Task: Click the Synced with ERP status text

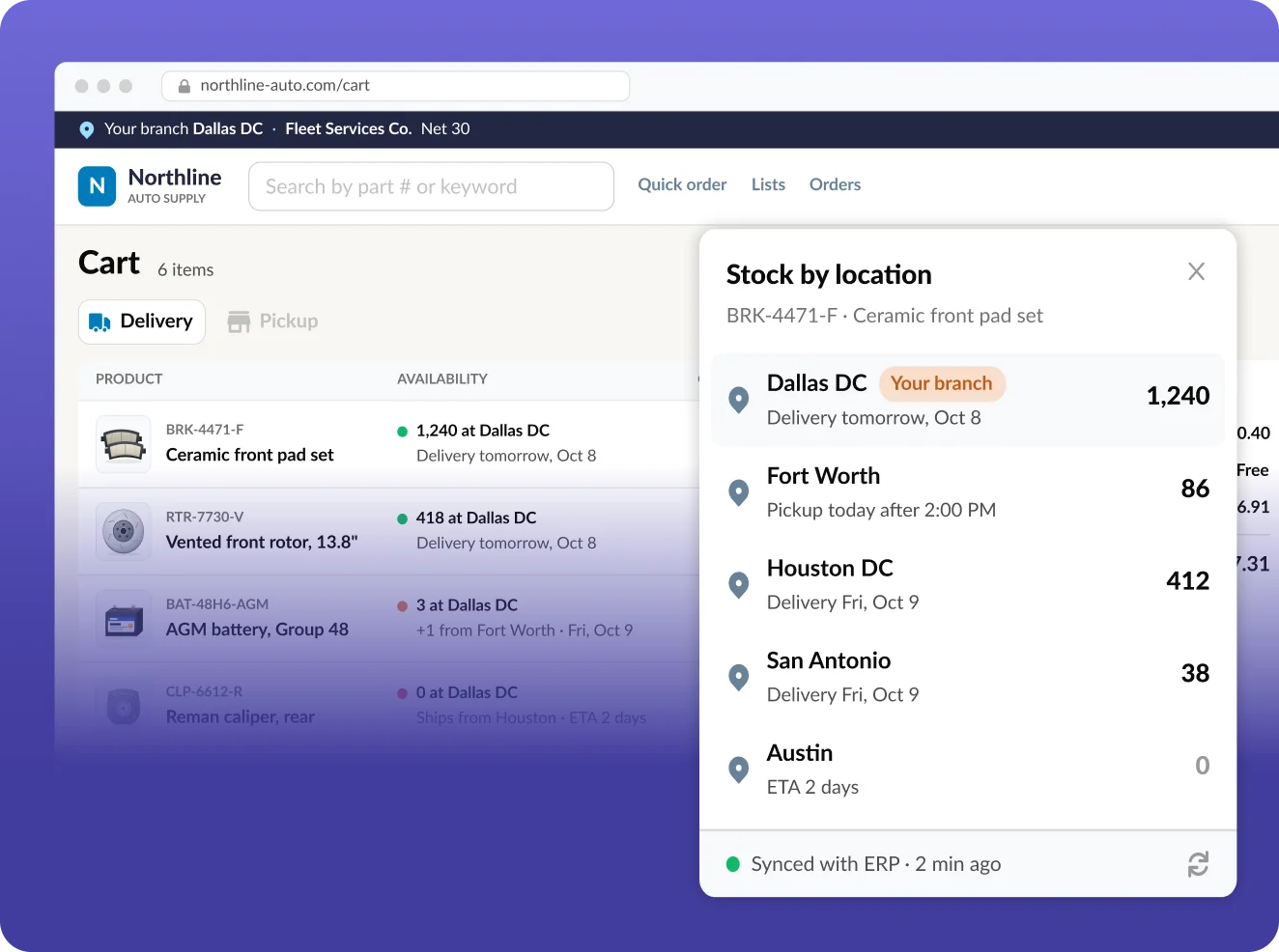Action: click(x=876, y=864)
